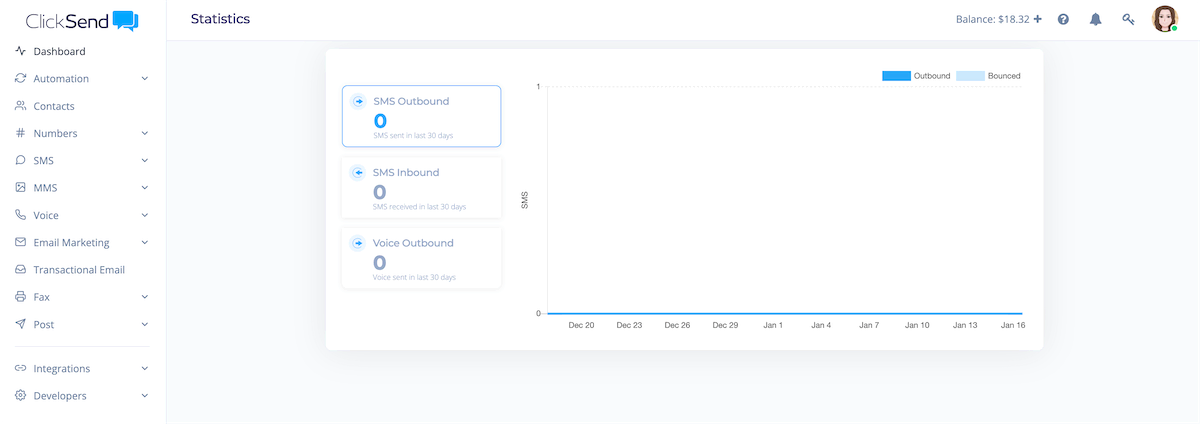This screenshot has height=424, width=1200.
Task: Select the SMS Outbound statistics card
Action: (421, 117)
